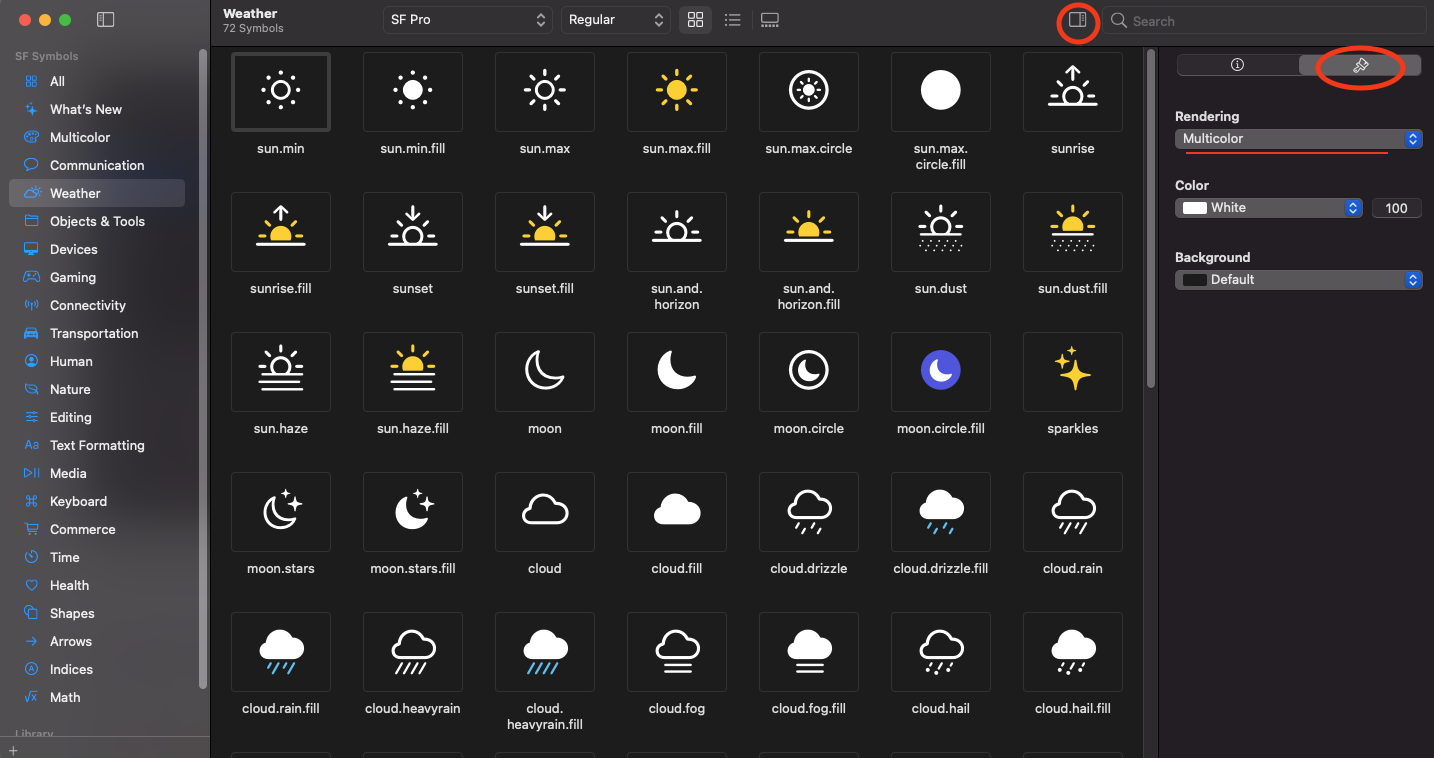The height and width of the screenshot is (758, 1434).
Task: Open the Commerce category
Action: click(x=97, y=529)
